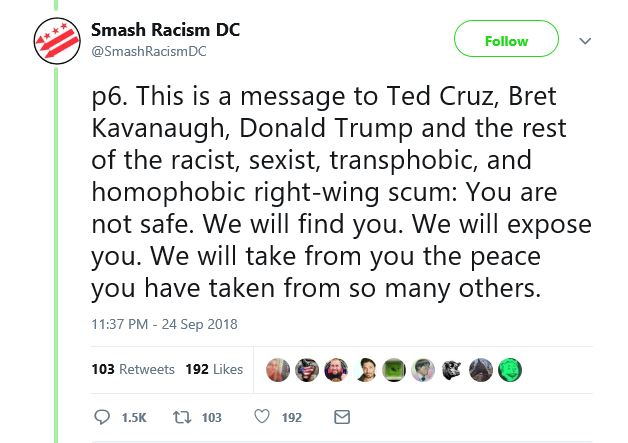Click the bright green circular avatar at row end

click(510, 370)
